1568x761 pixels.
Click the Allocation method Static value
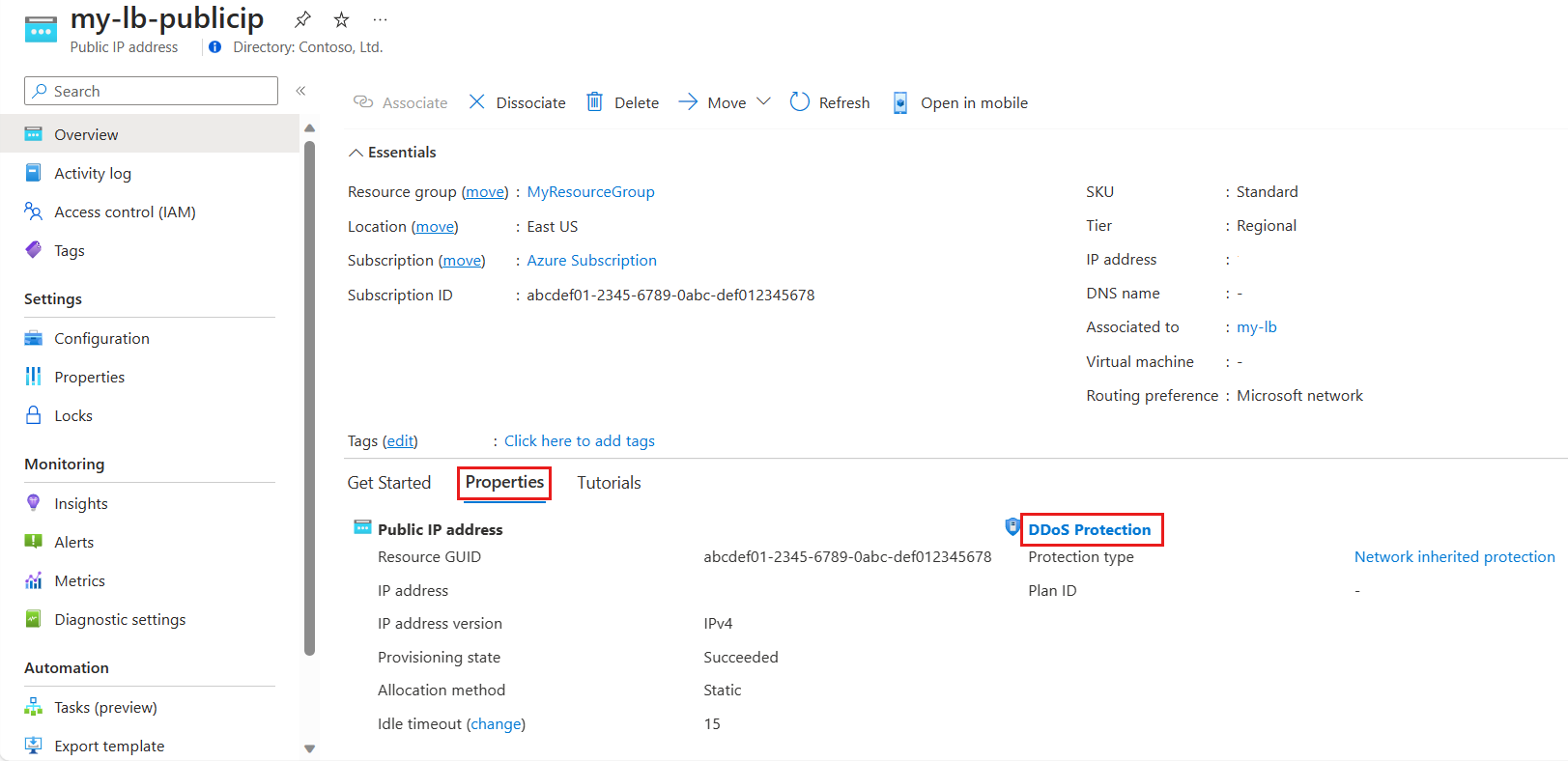tap(723, 691)
